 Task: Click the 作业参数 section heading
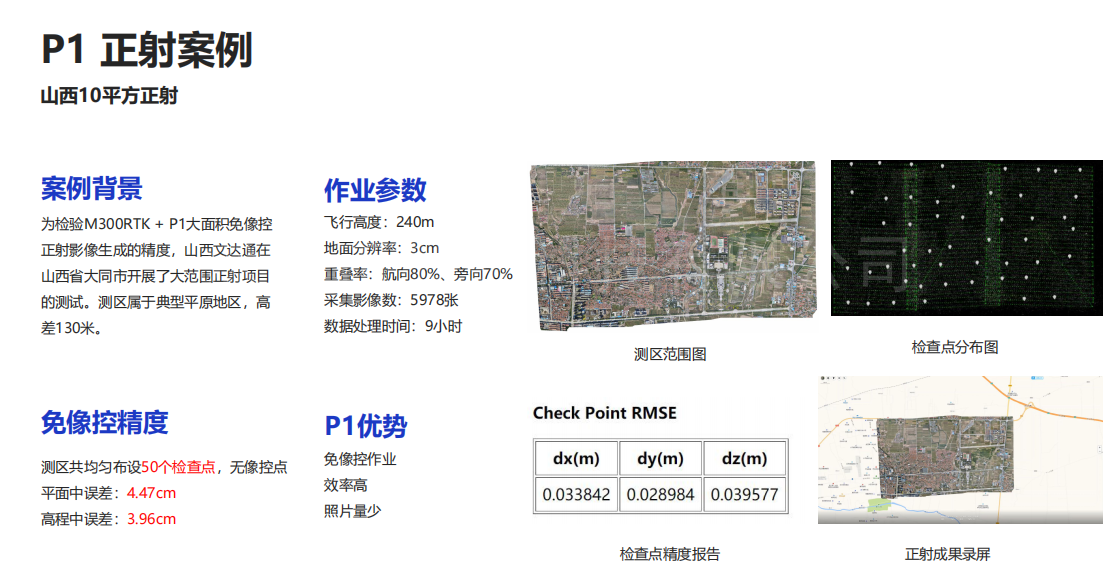[x=375, y=190]
